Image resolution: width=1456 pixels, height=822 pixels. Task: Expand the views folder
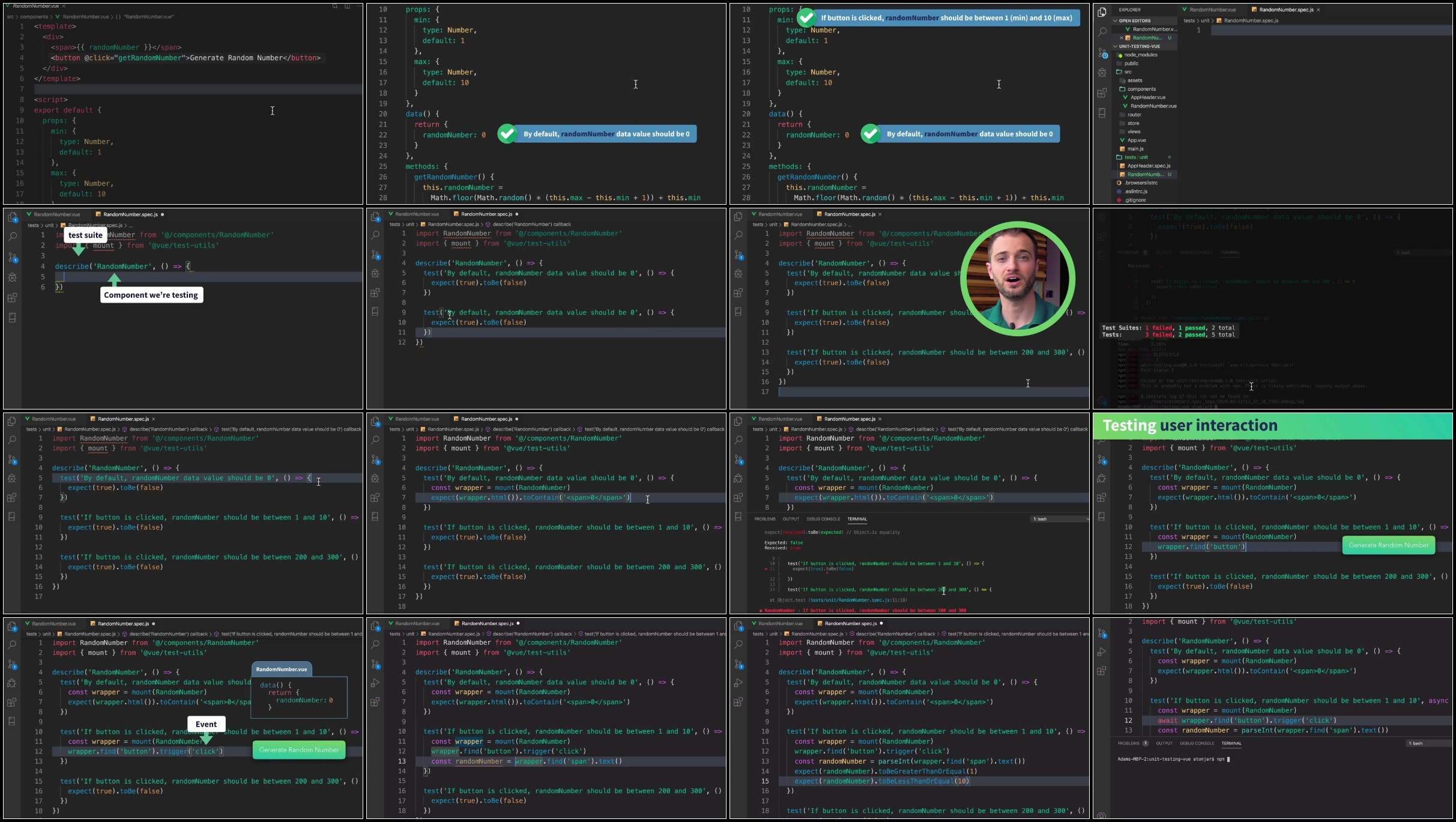(1129, 131)
